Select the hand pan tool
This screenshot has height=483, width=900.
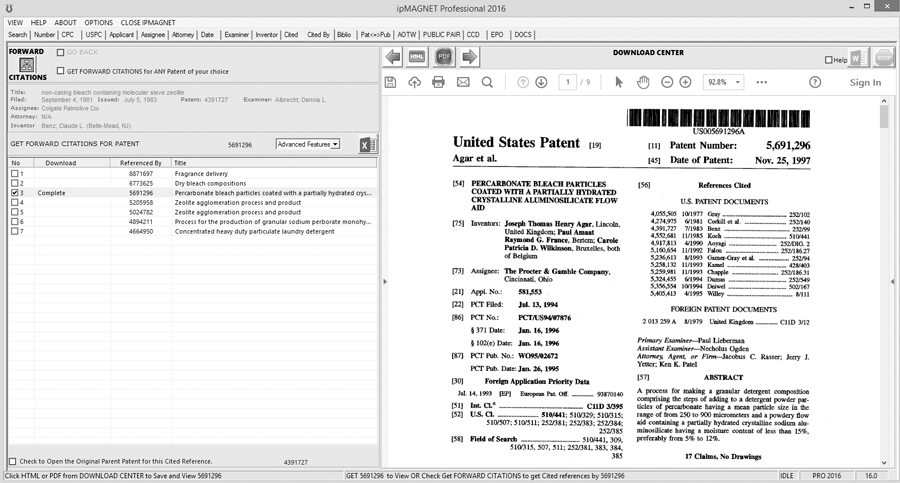pos(643,82)
